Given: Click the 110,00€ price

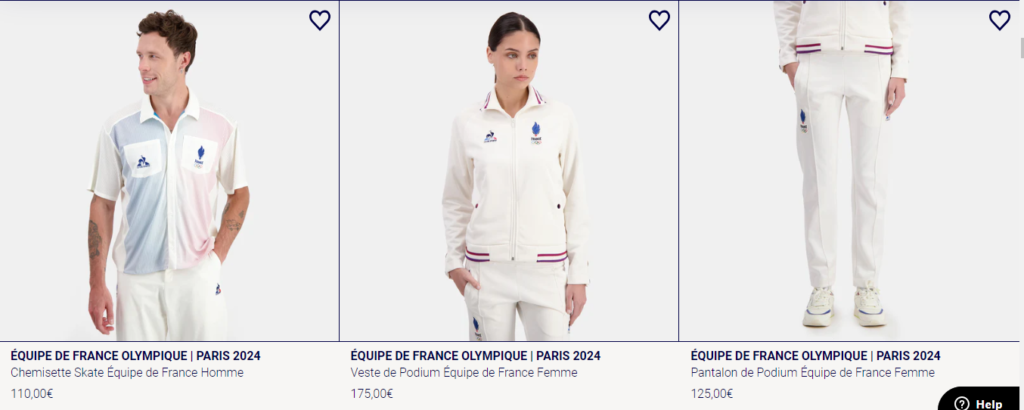Looking at the screenshot, I should 32,394.
